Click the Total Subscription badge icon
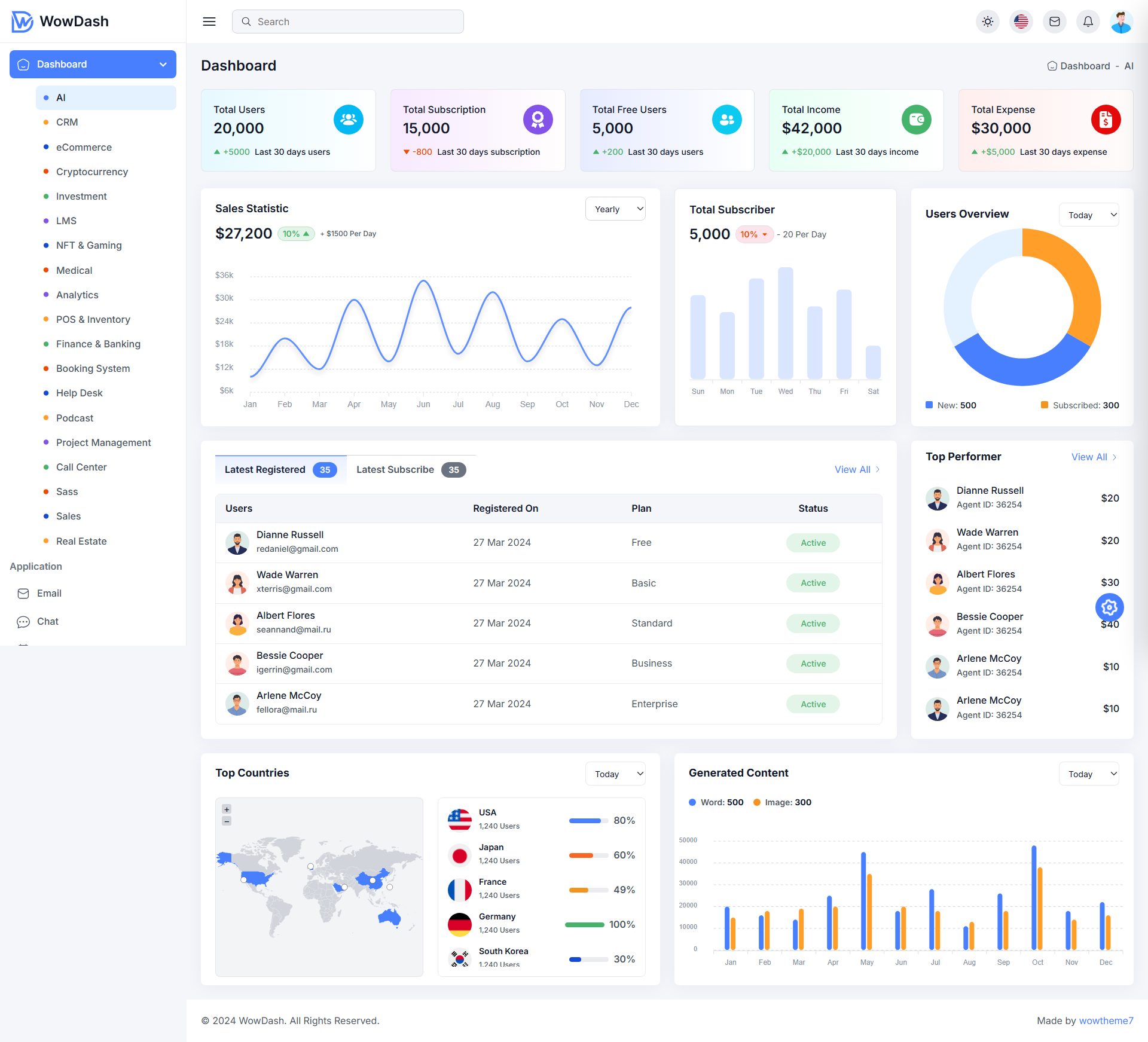Screen dimensions: 1148x1042 point(538,120)
